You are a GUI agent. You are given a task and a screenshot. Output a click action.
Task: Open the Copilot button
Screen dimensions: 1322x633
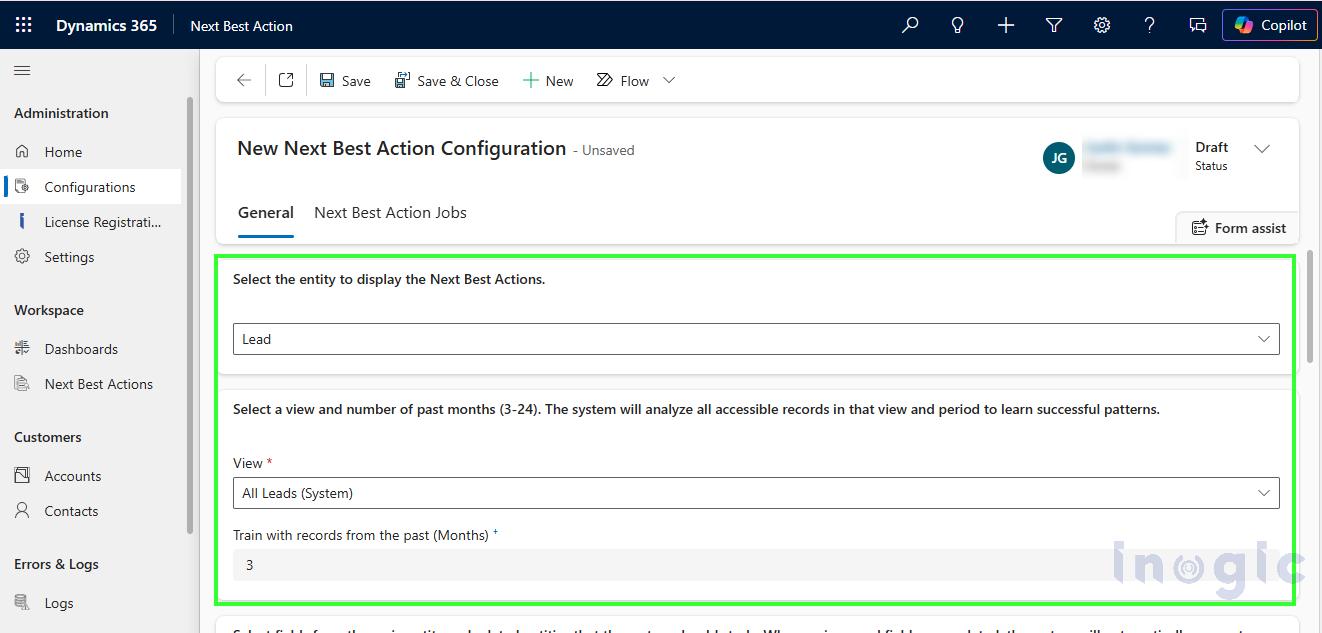[1269, 26]
